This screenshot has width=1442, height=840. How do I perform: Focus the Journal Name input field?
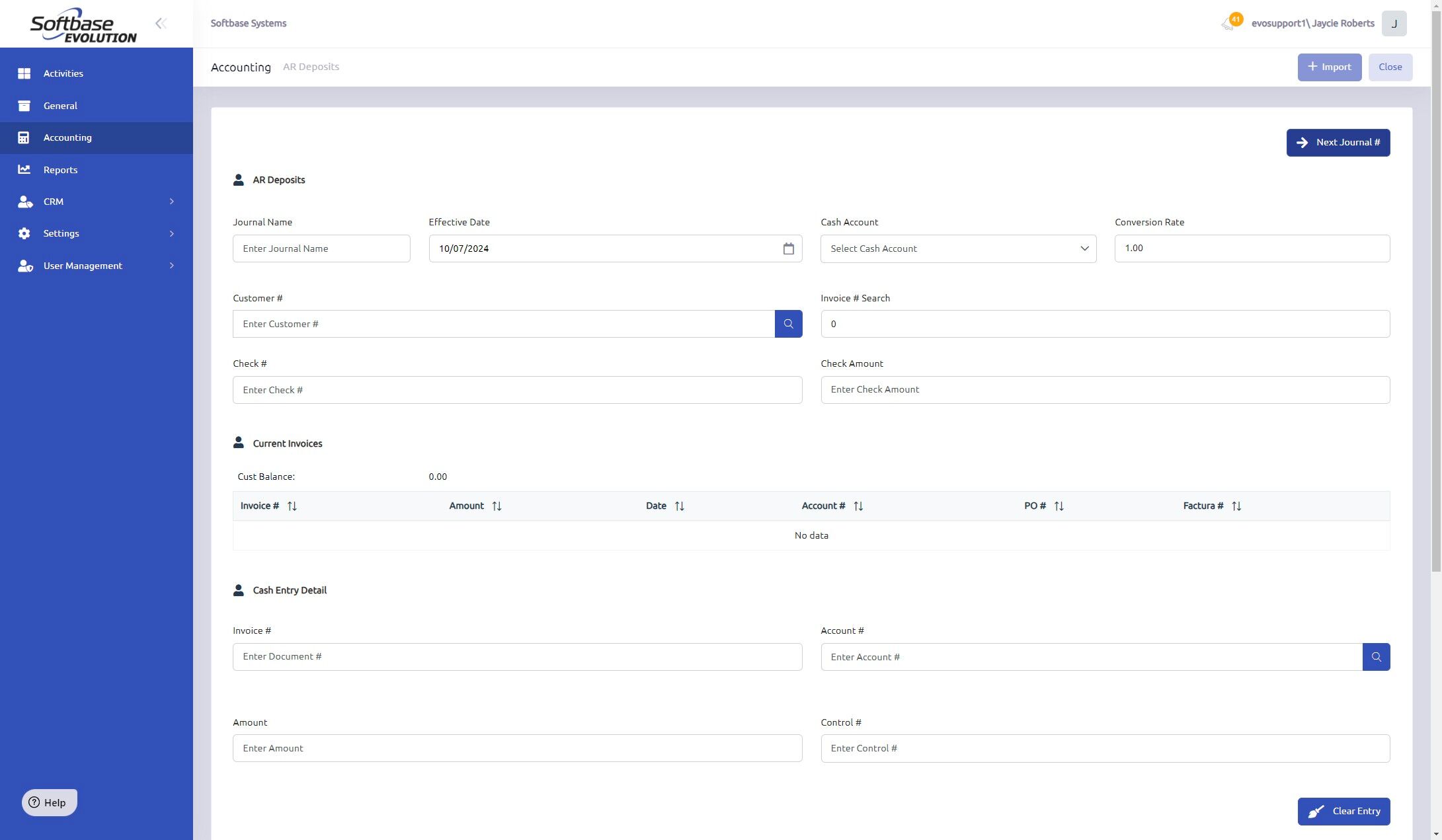[321, 248]
